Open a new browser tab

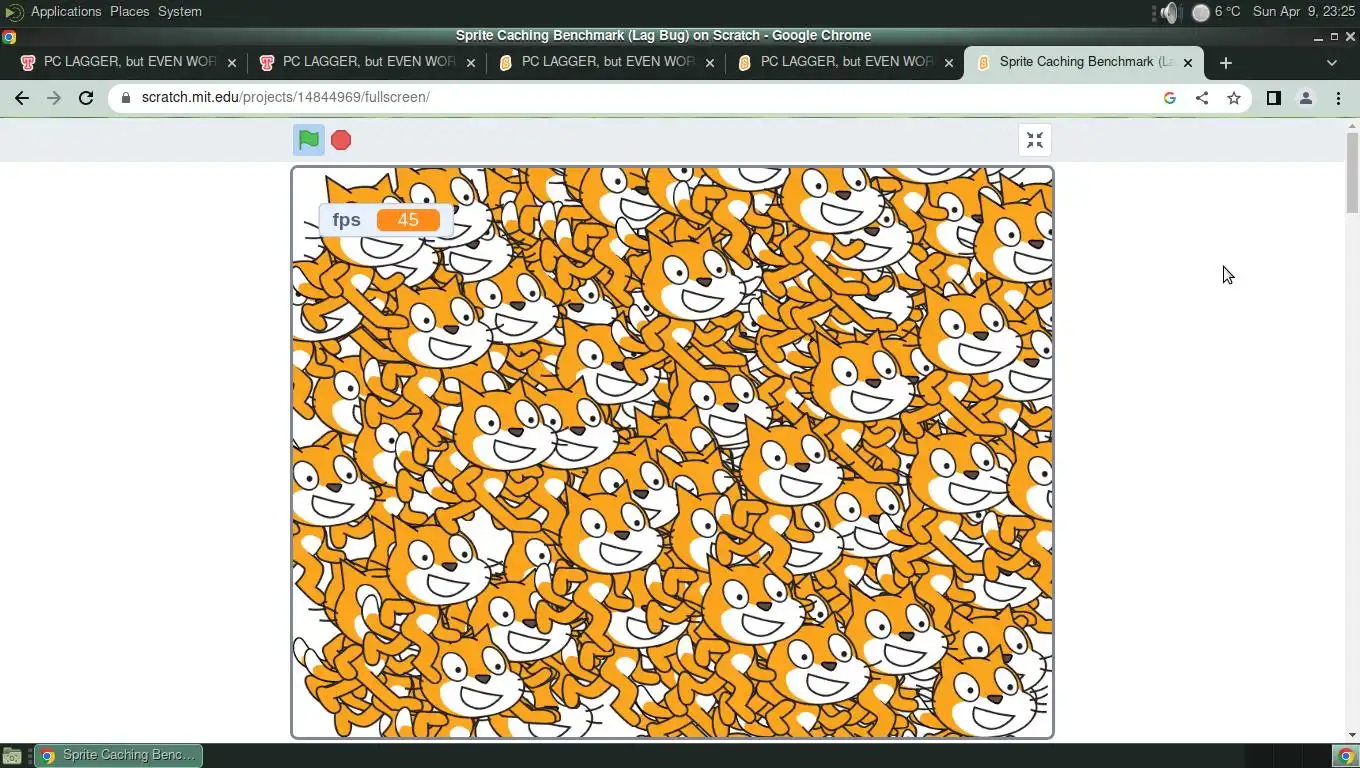coord(1225,62)
